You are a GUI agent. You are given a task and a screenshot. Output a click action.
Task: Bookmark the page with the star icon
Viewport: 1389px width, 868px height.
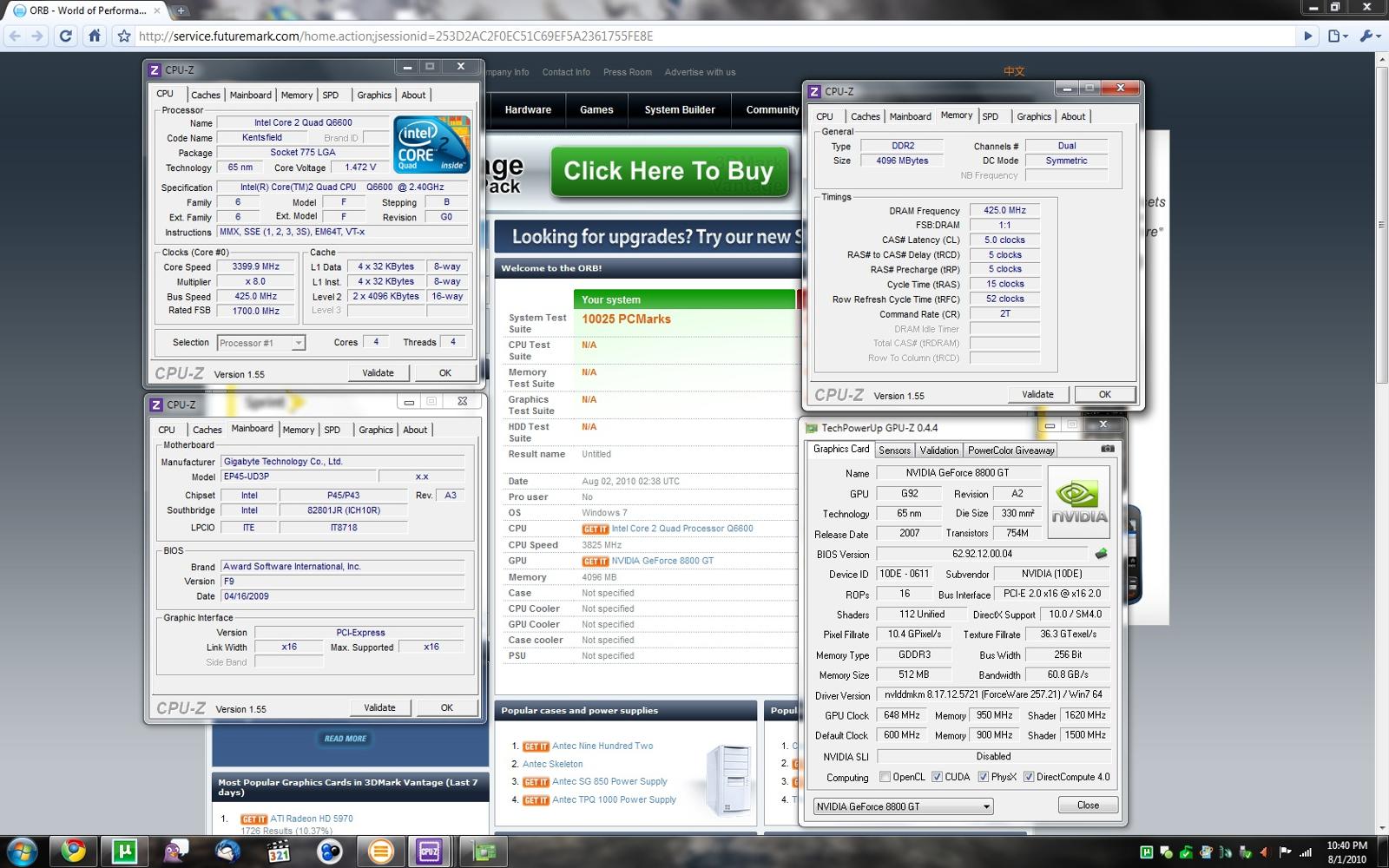point(124,36)
